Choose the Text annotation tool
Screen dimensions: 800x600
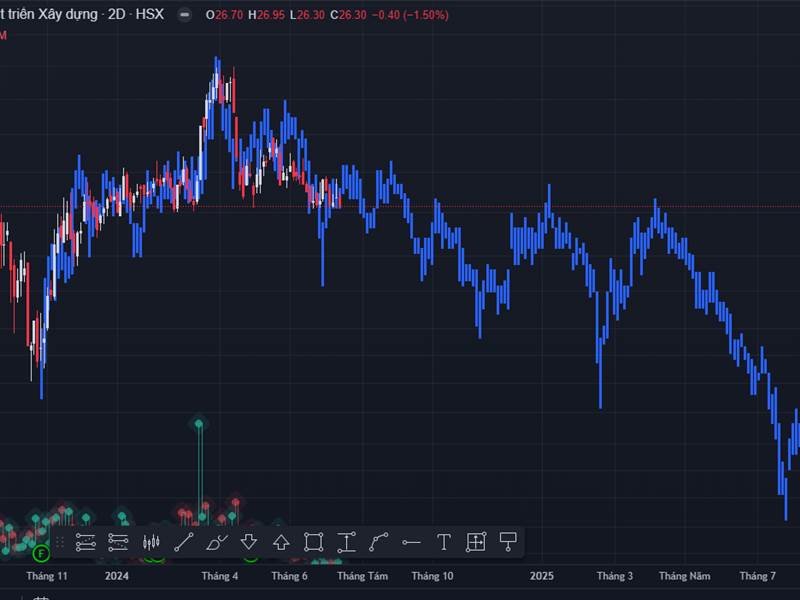pyautogui.click(x=443, y=542)
